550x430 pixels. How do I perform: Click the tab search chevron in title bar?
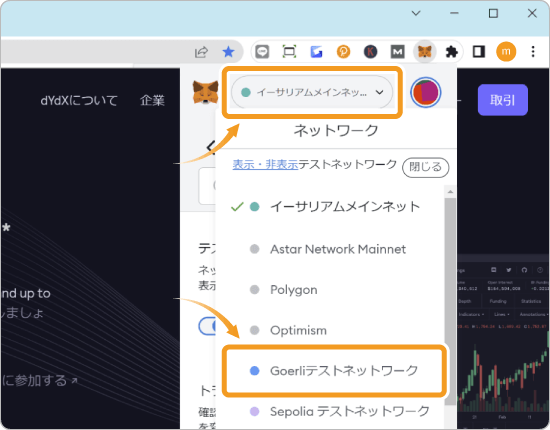point(416,13)
